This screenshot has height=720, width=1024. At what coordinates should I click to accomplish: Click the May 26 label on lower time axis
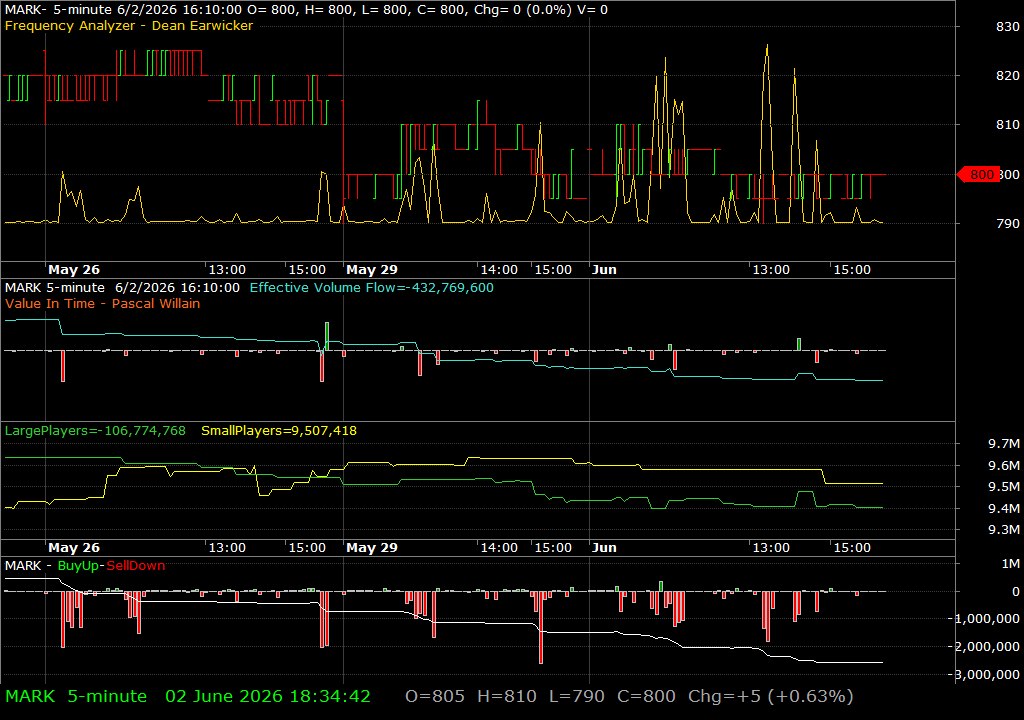tap(74, 548)
